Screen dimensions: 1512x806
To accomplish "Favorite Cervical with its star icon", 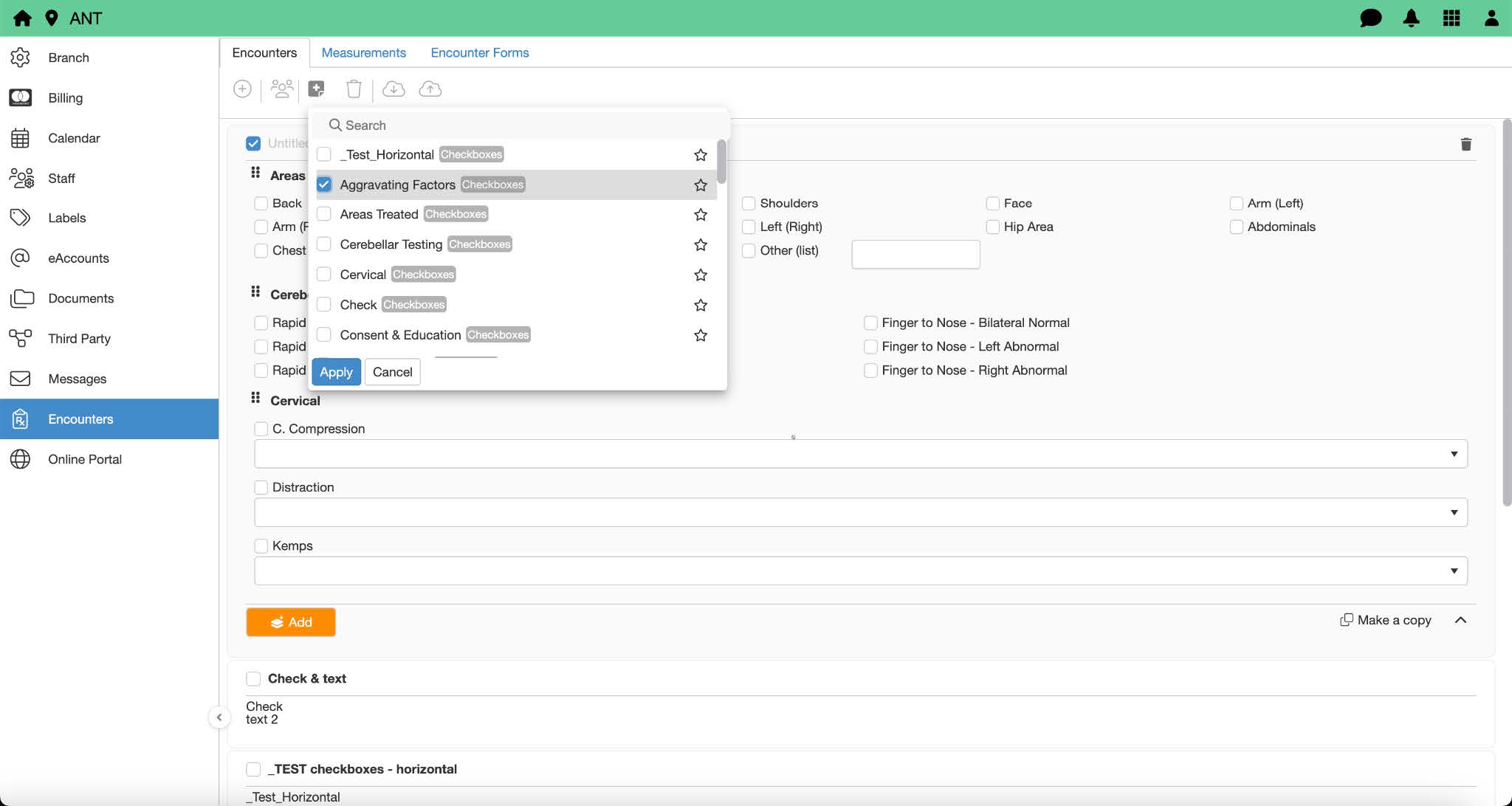I will [x=700, y=275].
